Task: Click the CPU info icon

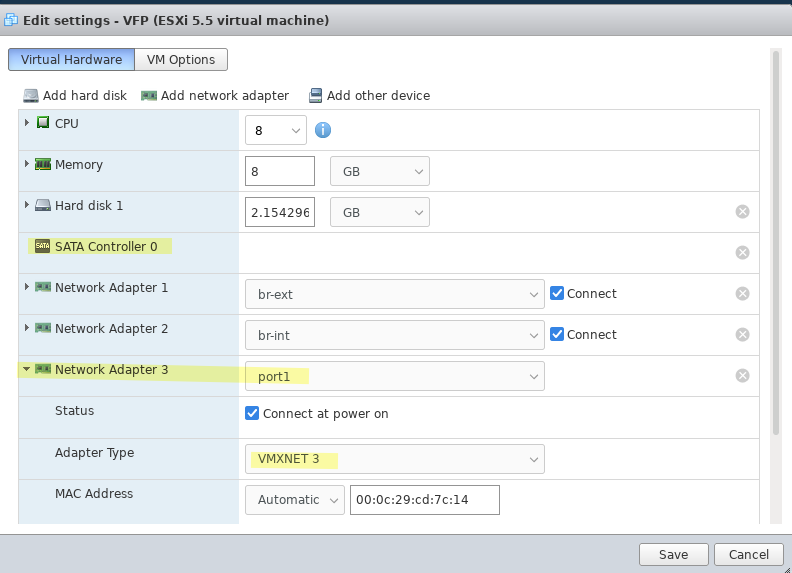Action: (323, 130)
